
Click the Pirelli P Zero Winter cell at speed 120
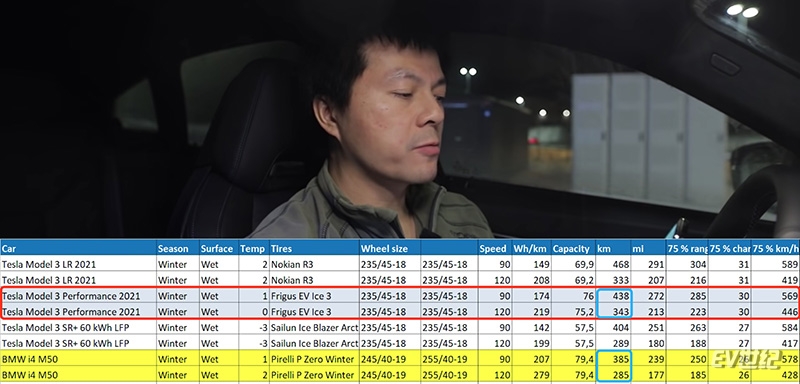pyautogui.click(x=314, y=374)
